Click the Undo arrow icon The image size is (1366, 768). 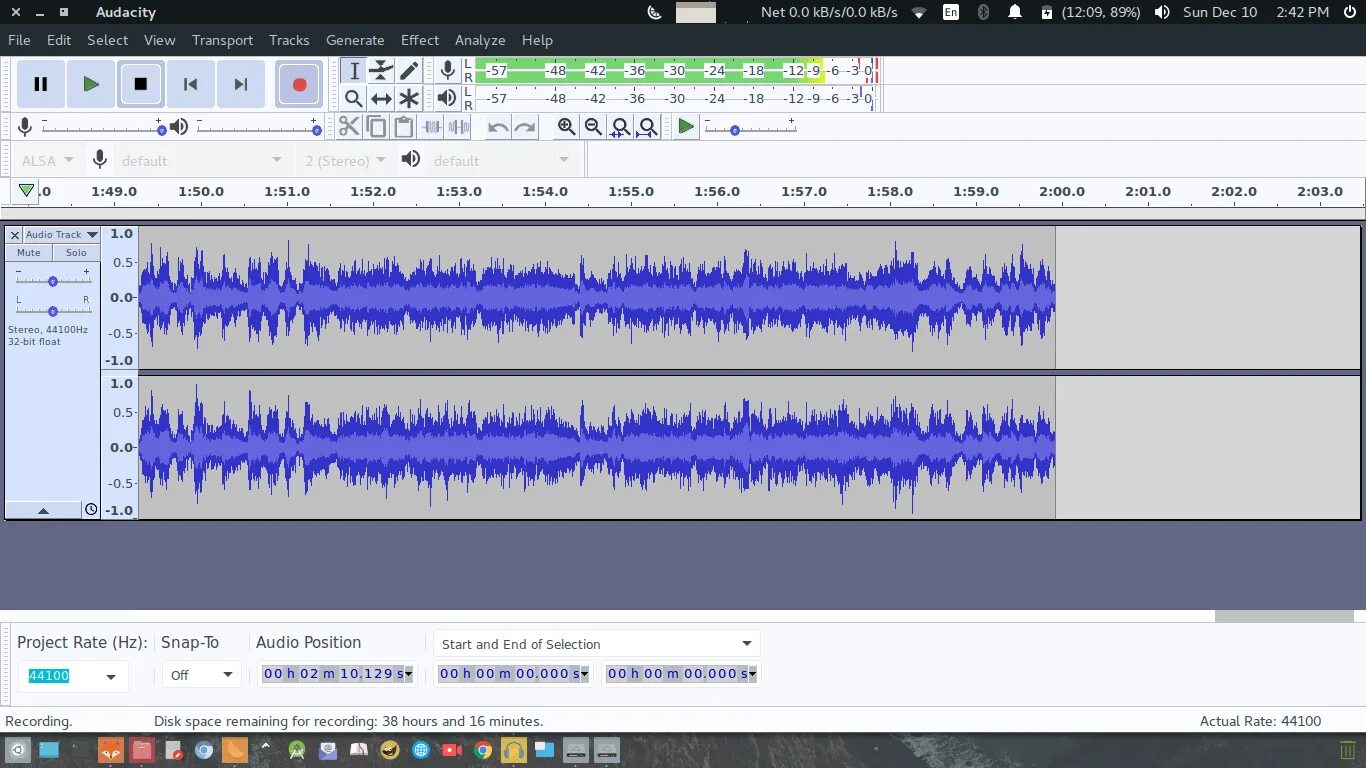498,127
